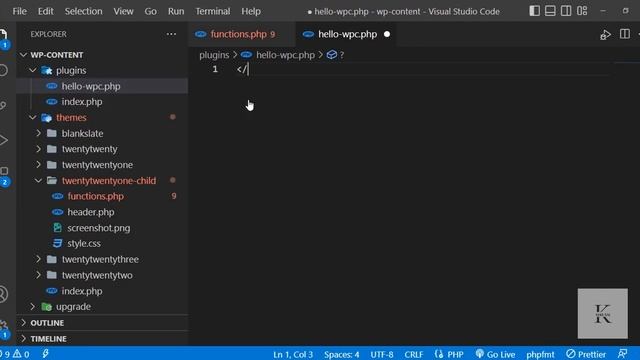
Task: Click phpfmt in status bar
Action: coord(540,354)
